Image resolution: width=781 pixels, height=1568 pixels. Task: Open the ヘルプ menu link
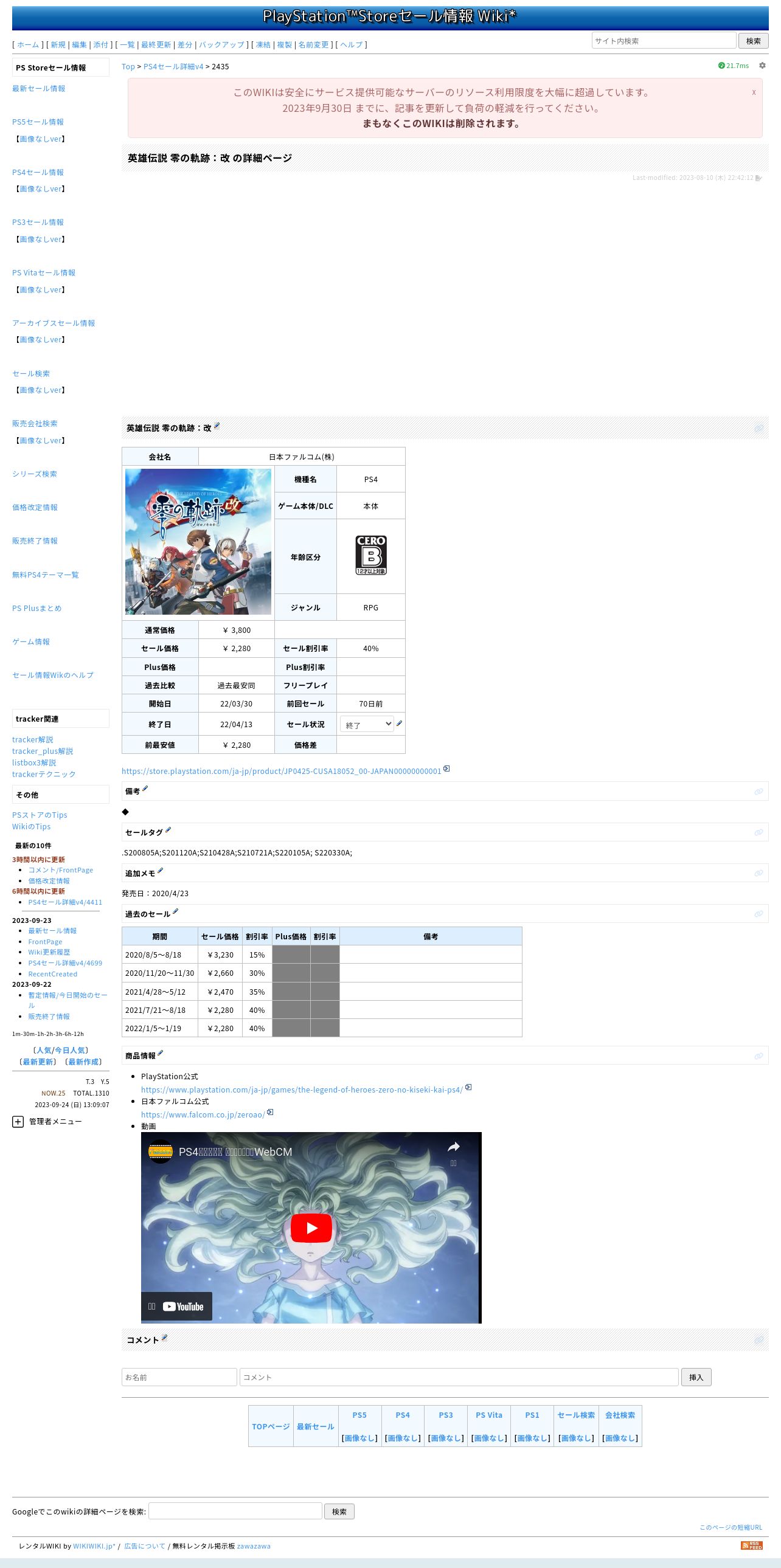pos(351,44)
